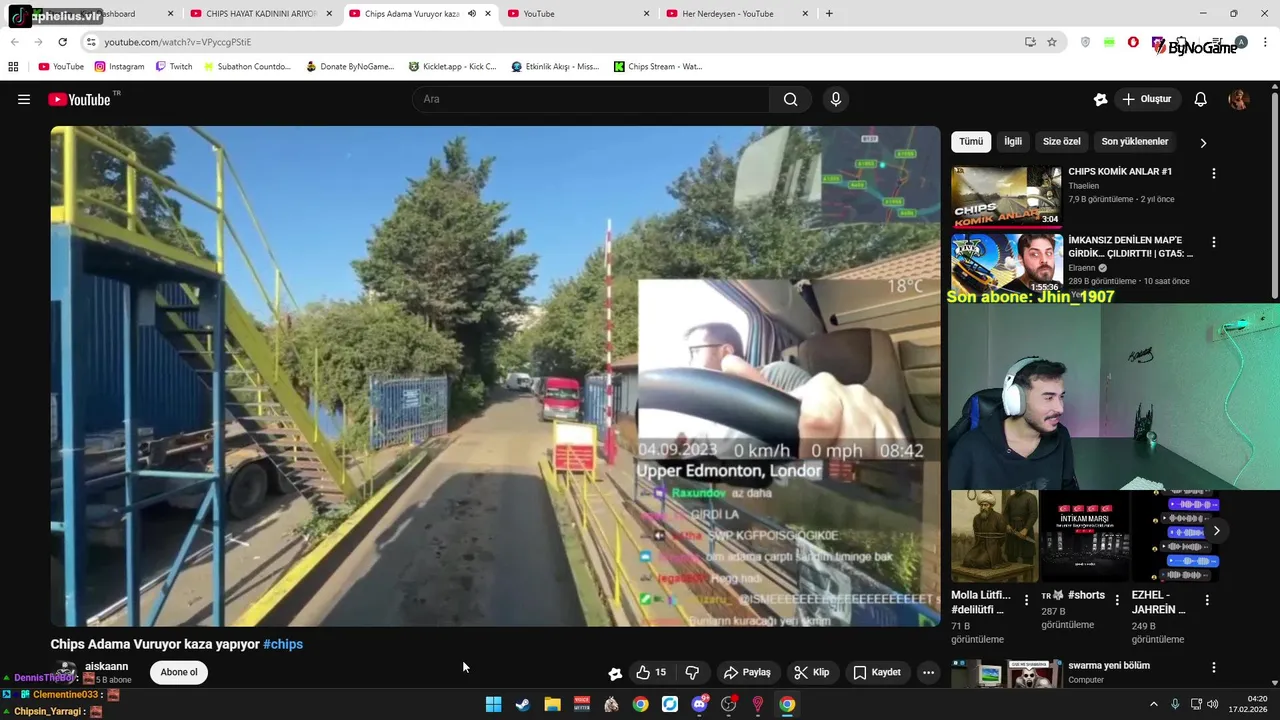Open the site information icon in address bar
This screenshot has width=1280, height=720.
click(x=91, y=42)
